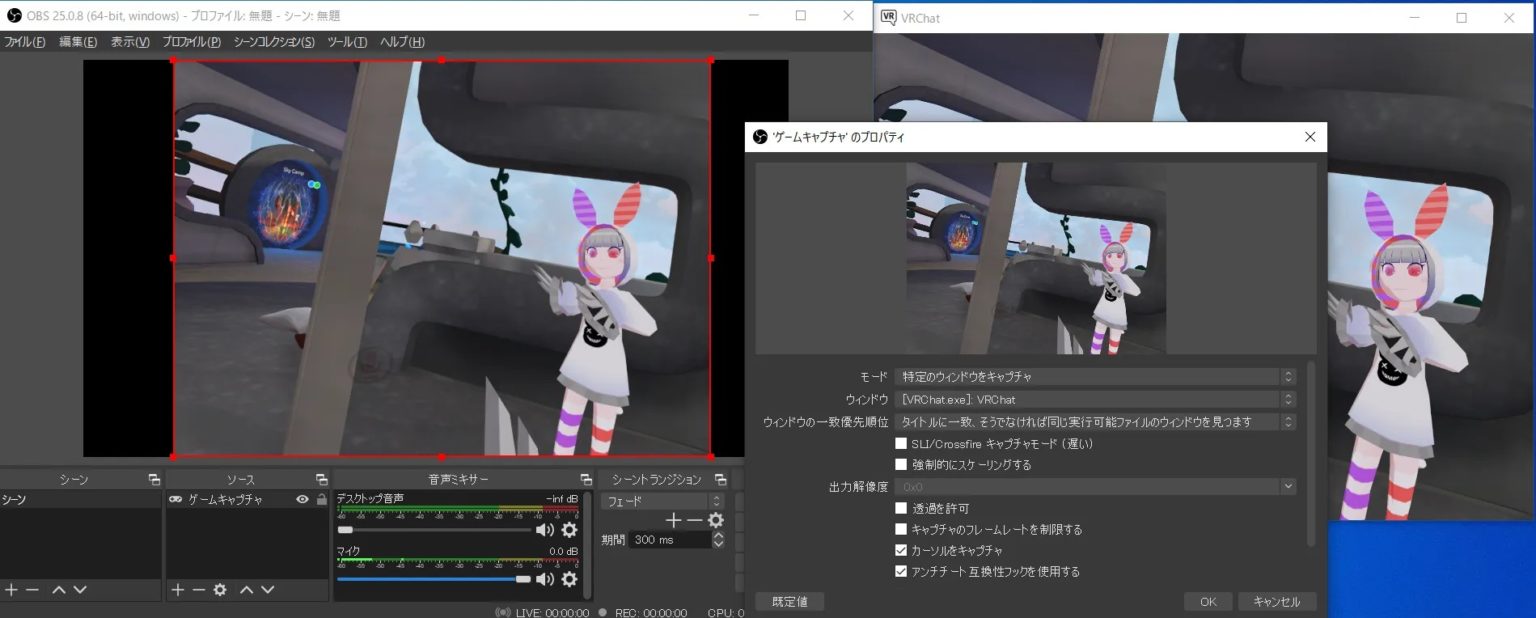The image size is (1536, 618).
Task: Hide the ゲームキャプチャ source with the eye icon
Action: pos(300,498)
